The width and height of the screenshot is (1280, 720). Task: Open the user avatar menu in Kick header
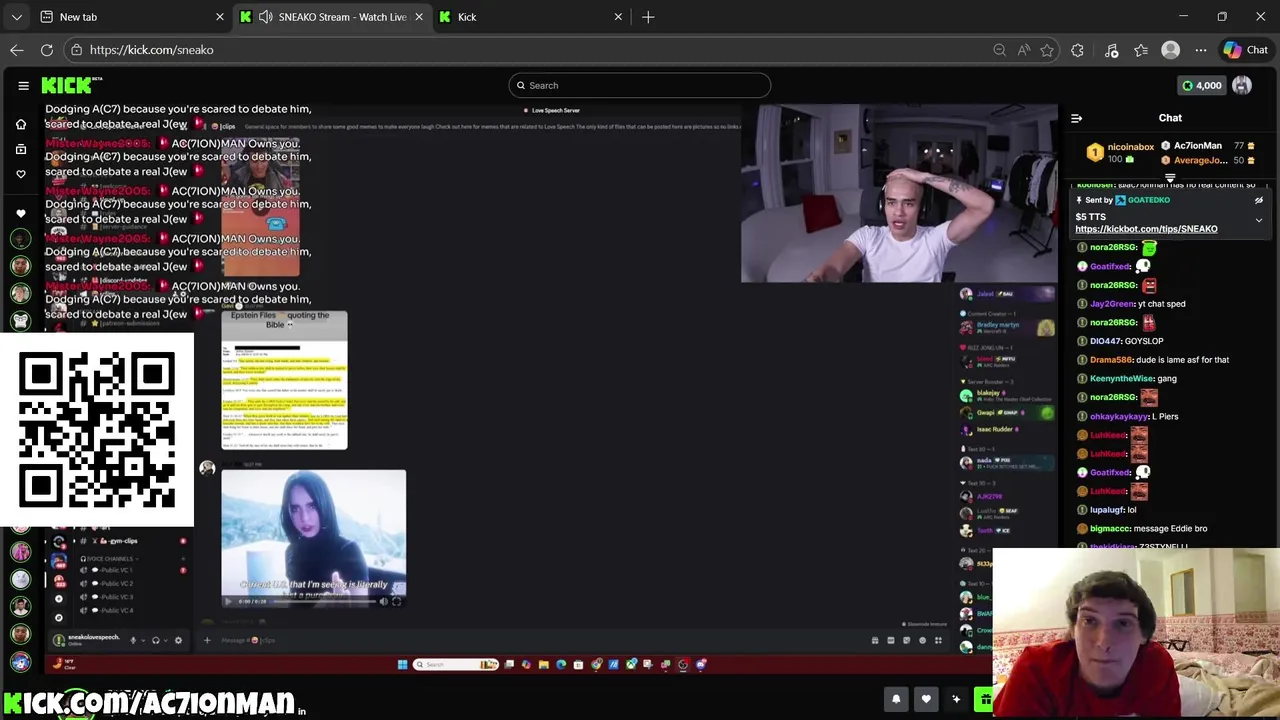(1242, 85)
